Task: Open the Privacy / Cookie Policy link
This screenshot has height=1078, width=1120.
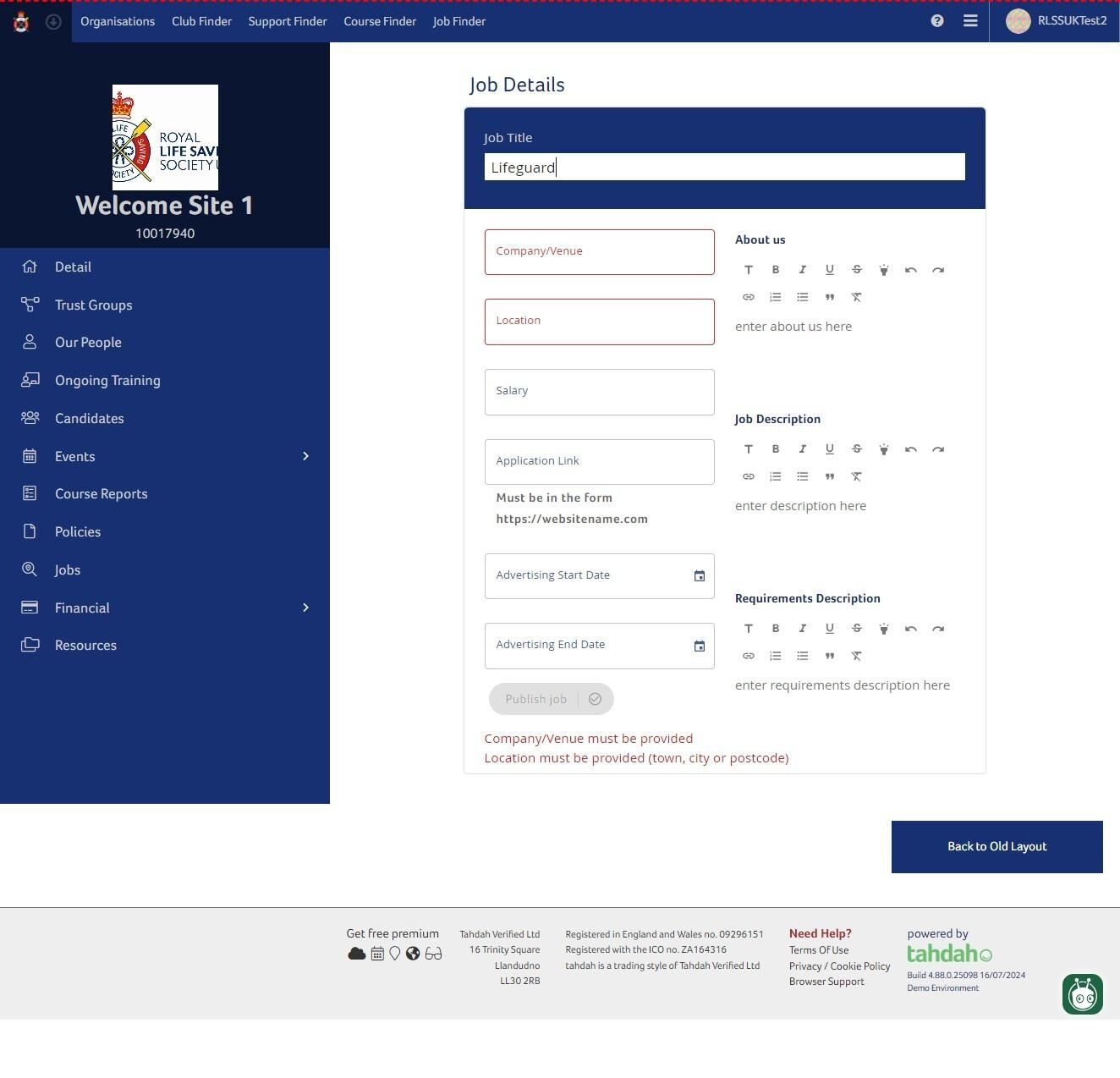Action: click(839, 965)
